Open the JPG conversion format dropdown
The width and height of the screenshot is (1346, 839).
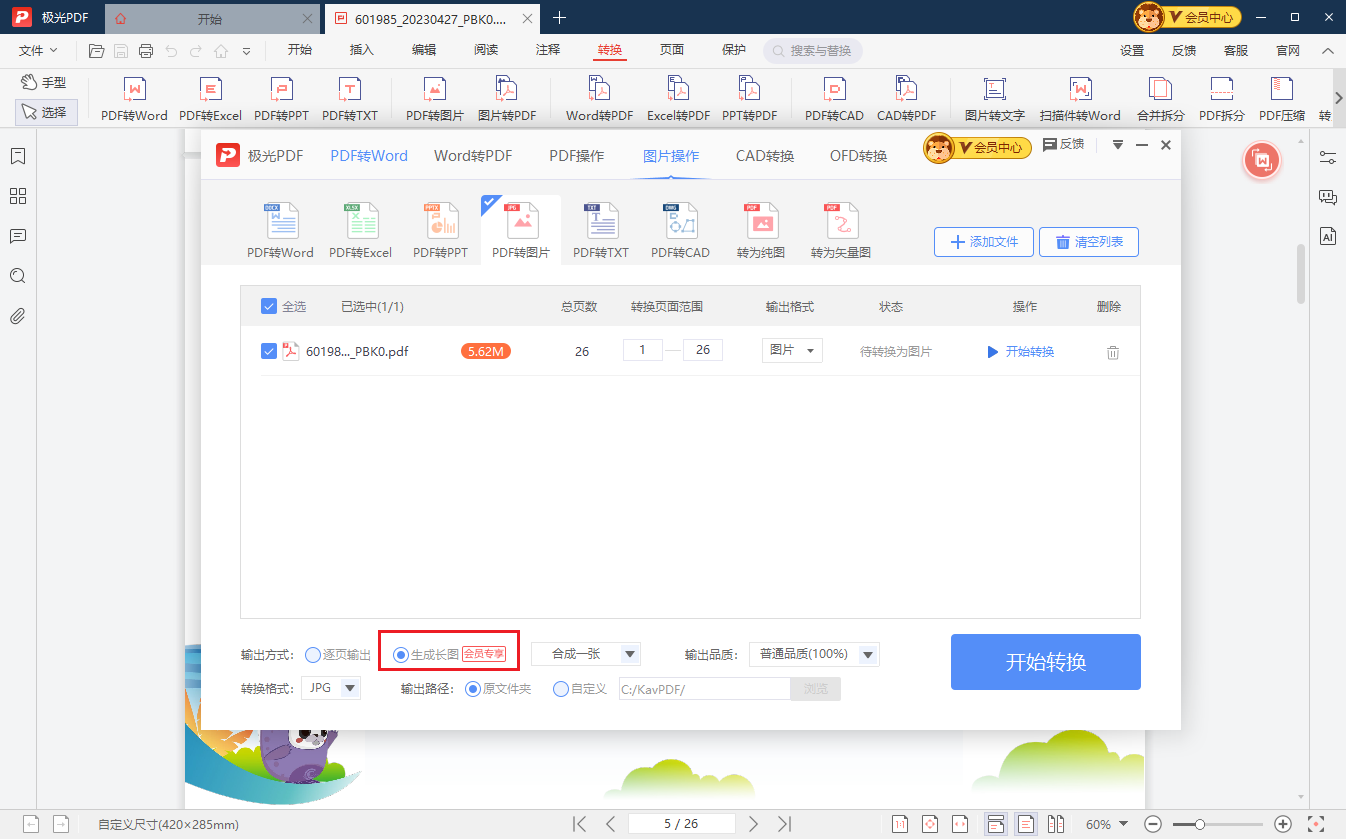click(330, 688)
